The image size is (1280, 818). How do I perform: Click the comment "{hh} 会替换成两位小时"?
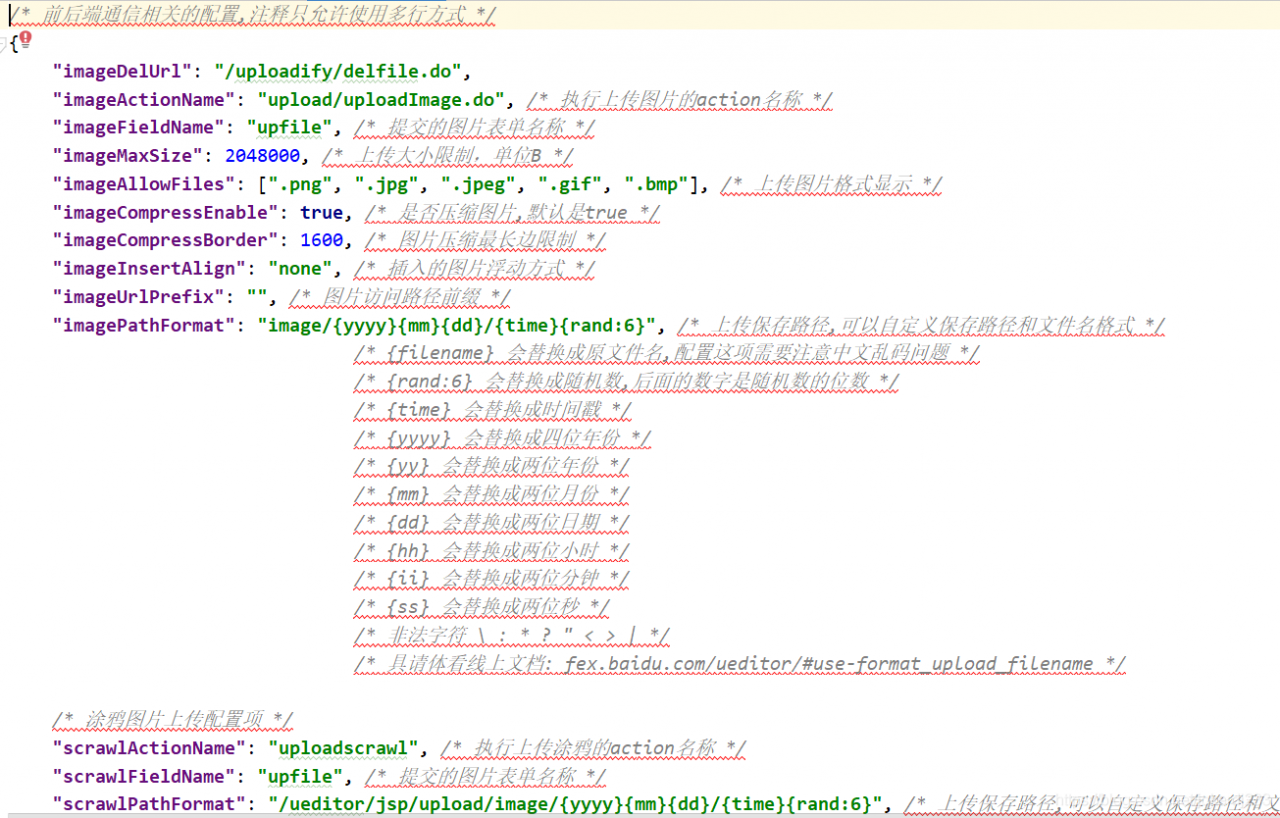coord(492,550)
